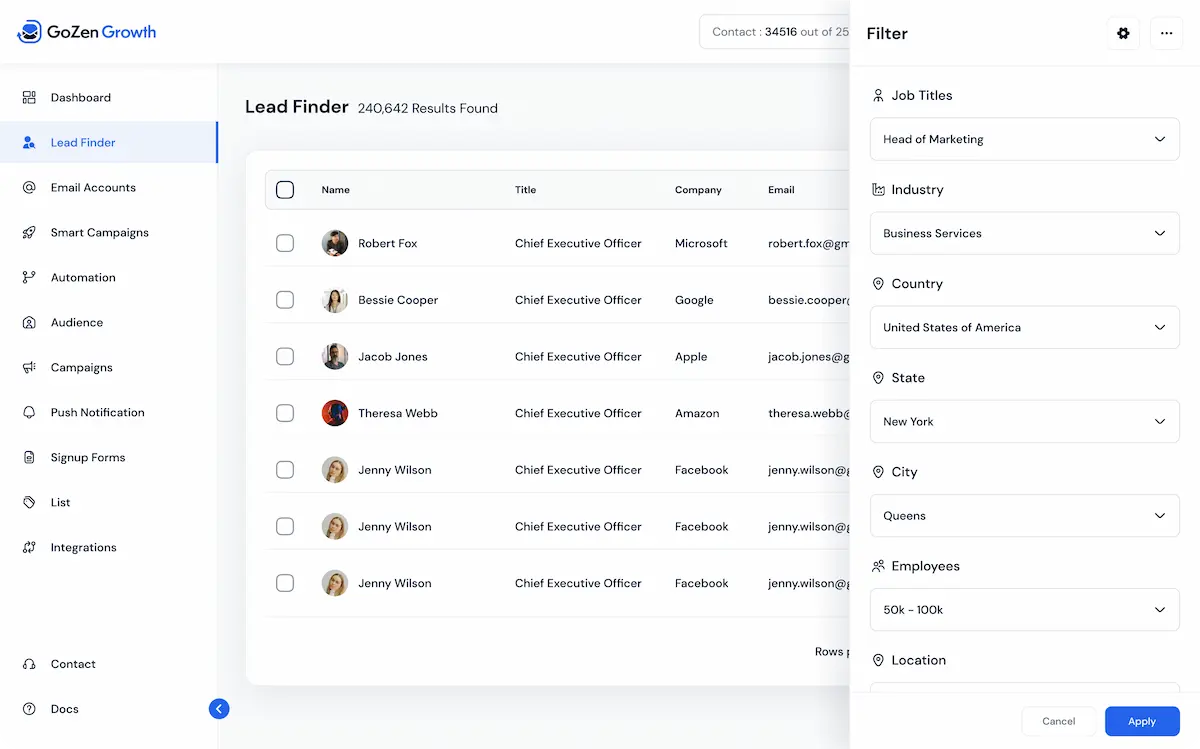
Task: Select all leads using the header checkbox
Action: pos(285,189)
